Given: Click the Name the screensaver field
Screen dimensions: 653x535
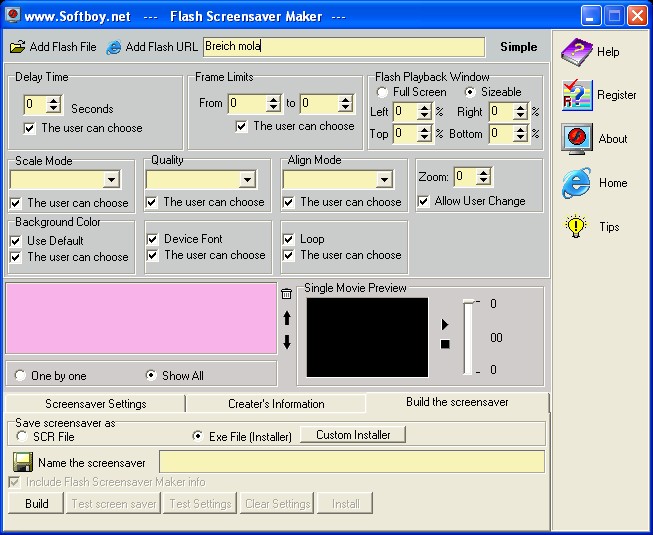Looking at the screenshot, I should coord(352,462).
